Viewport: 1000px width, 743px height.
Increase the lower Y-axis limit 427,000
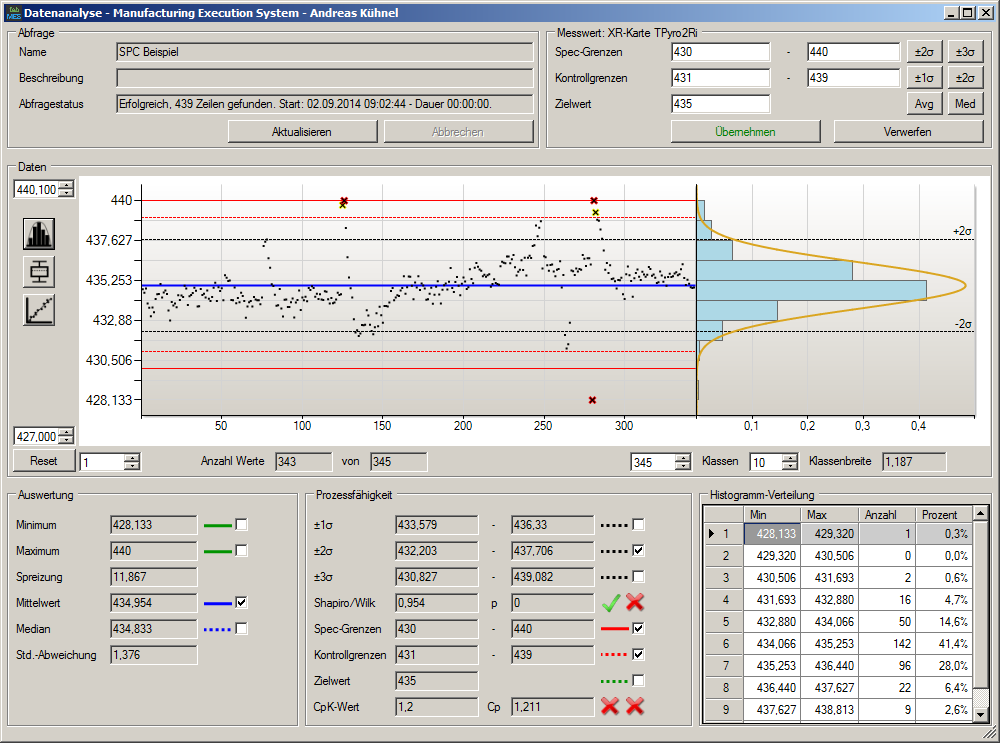point(66,431)
